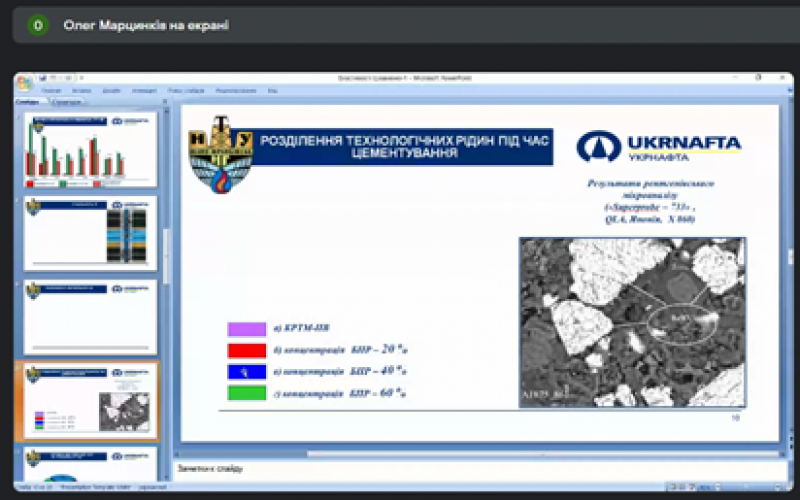
Task: Open the round Office button menu
Action: pyautogui.click(x=24, y=82)
